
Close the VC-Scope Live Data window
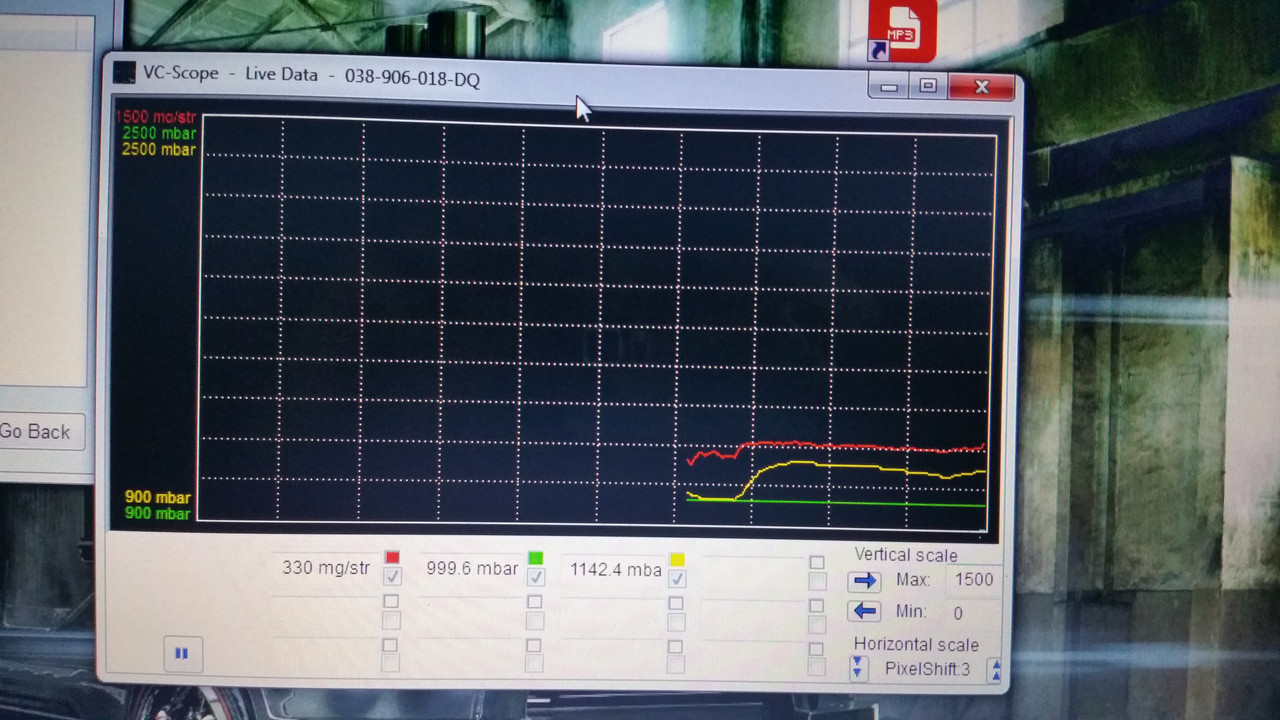981,88
